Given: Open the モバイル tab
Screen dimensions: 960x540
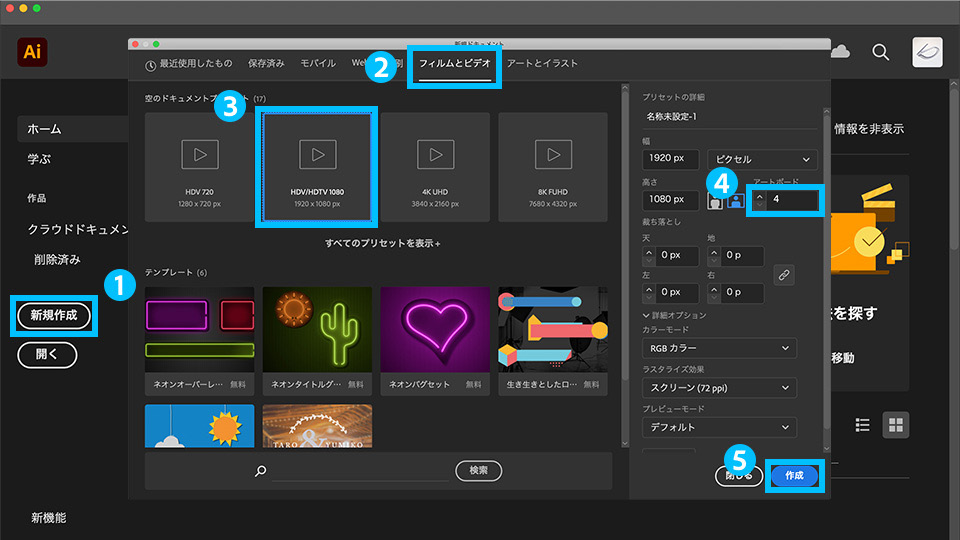Looking at the screenshot, I should [x=318, y=63].
